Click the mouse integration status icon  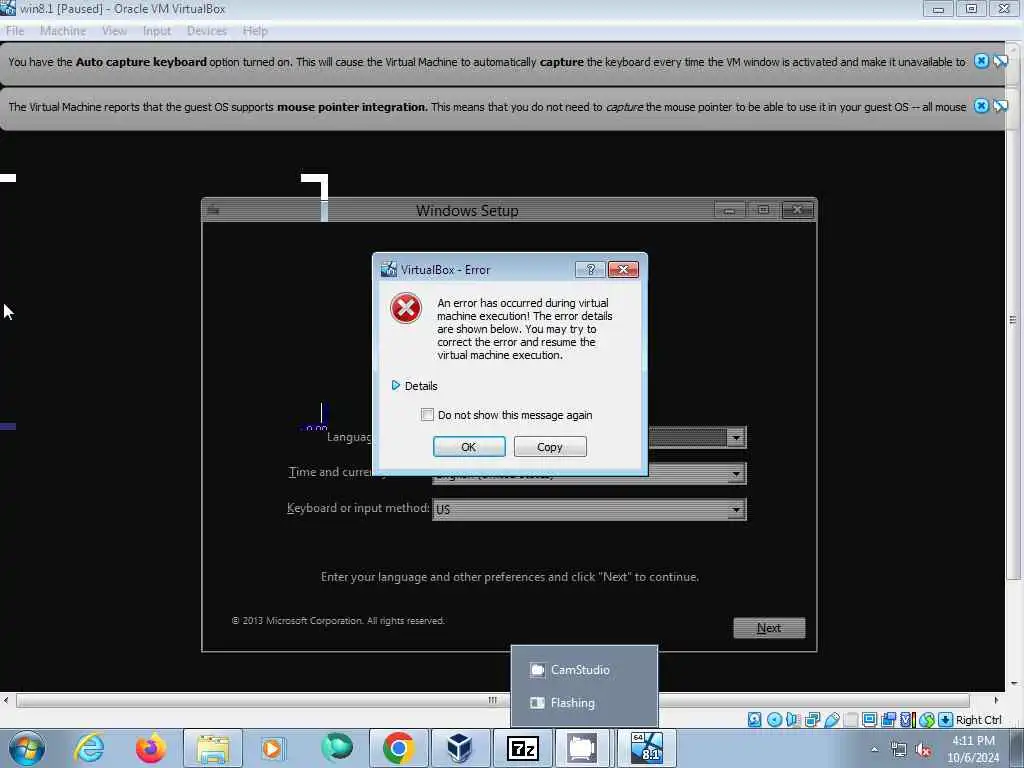(926, 720)
